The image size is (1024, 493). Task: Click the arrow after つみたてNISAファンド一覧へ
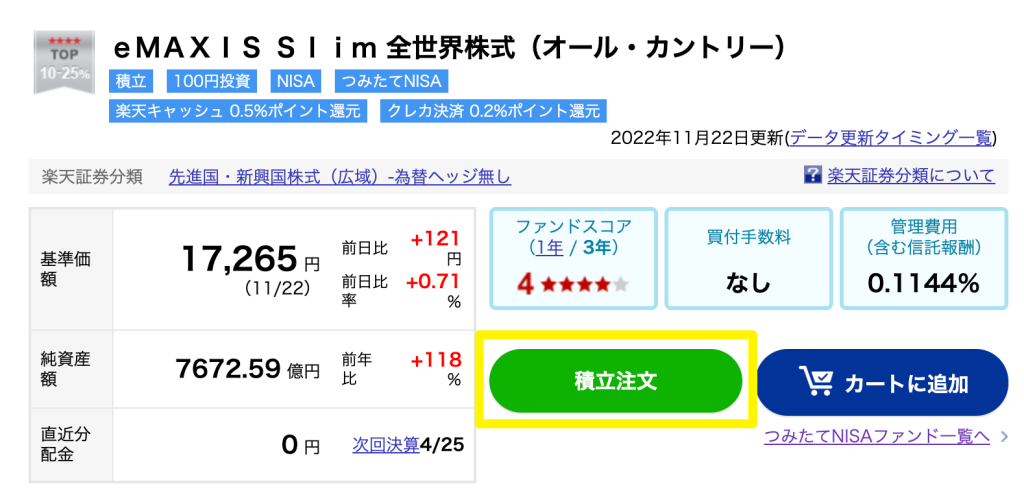coord(1003,437)
